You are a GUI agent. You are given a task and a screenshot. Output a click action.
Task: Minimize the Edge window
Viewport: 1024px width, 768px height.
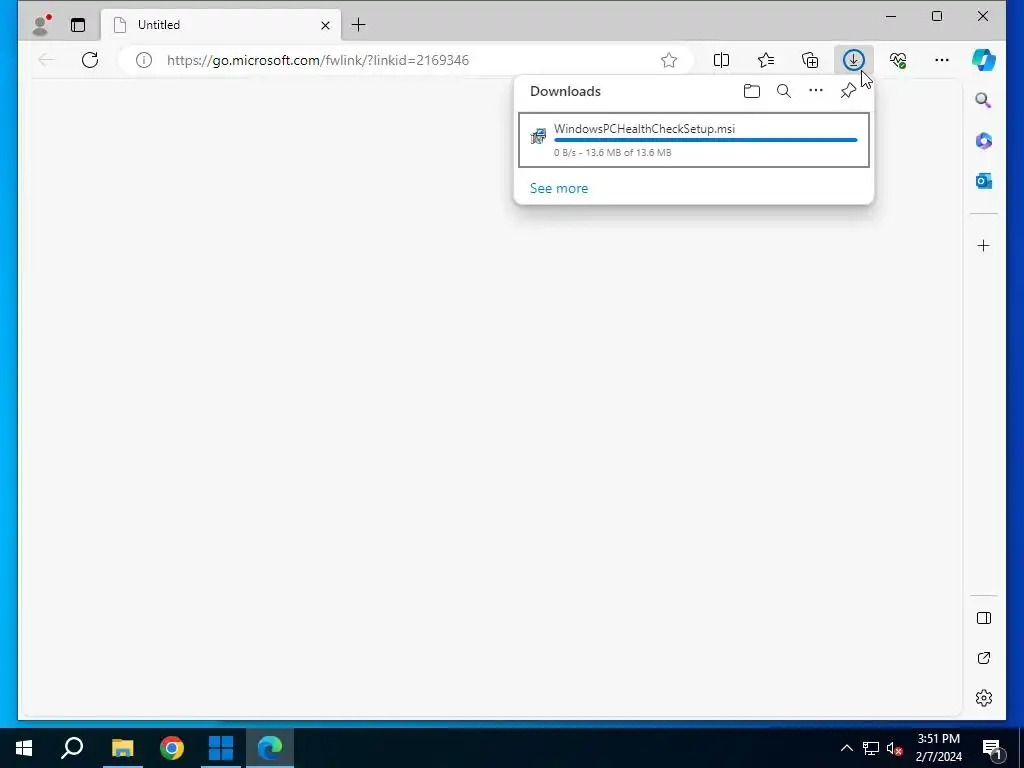891,16
